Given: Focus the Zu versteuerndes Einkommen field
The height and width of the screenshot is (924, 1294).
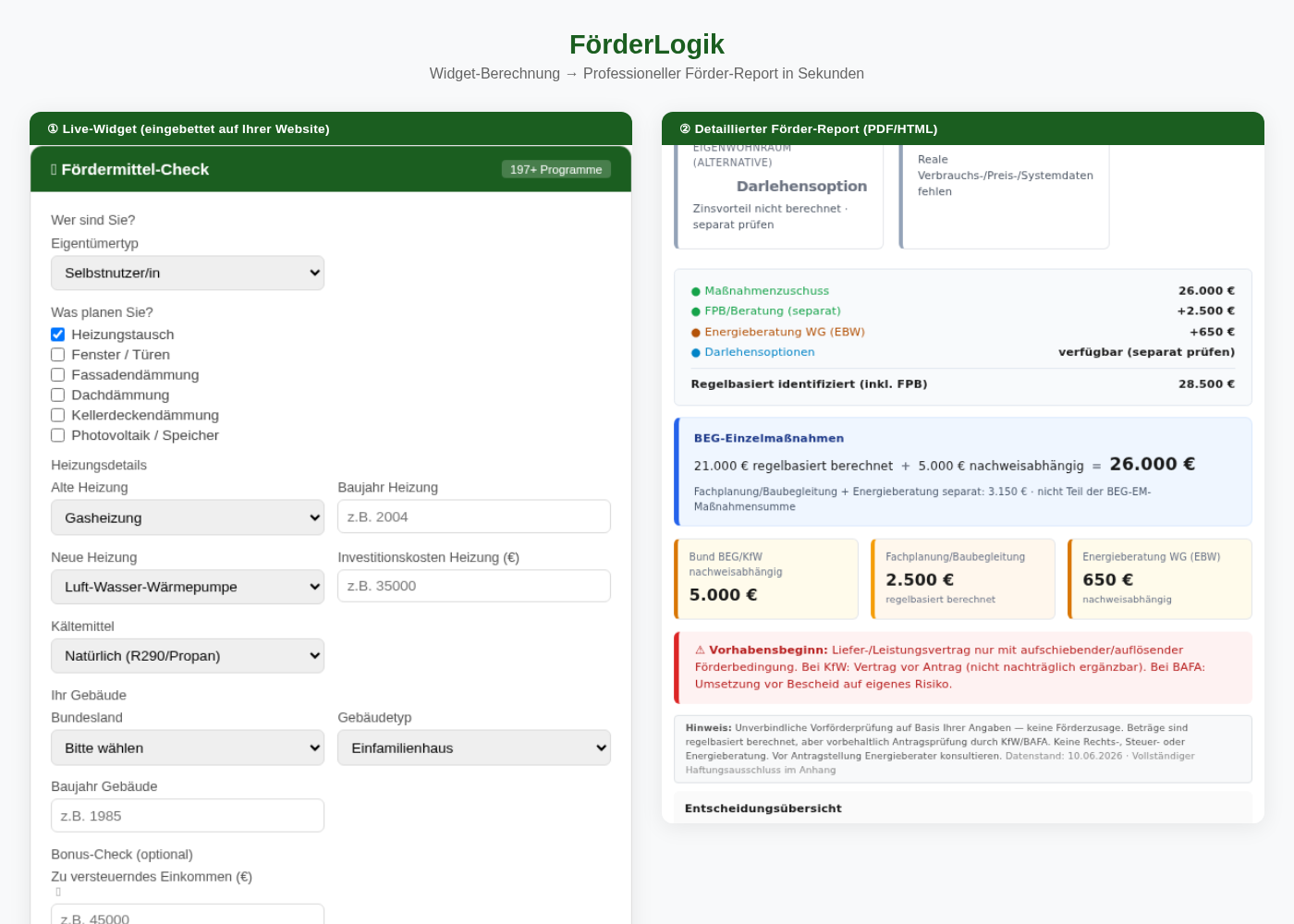Looking at the screenshot, I should click(188, 915).
